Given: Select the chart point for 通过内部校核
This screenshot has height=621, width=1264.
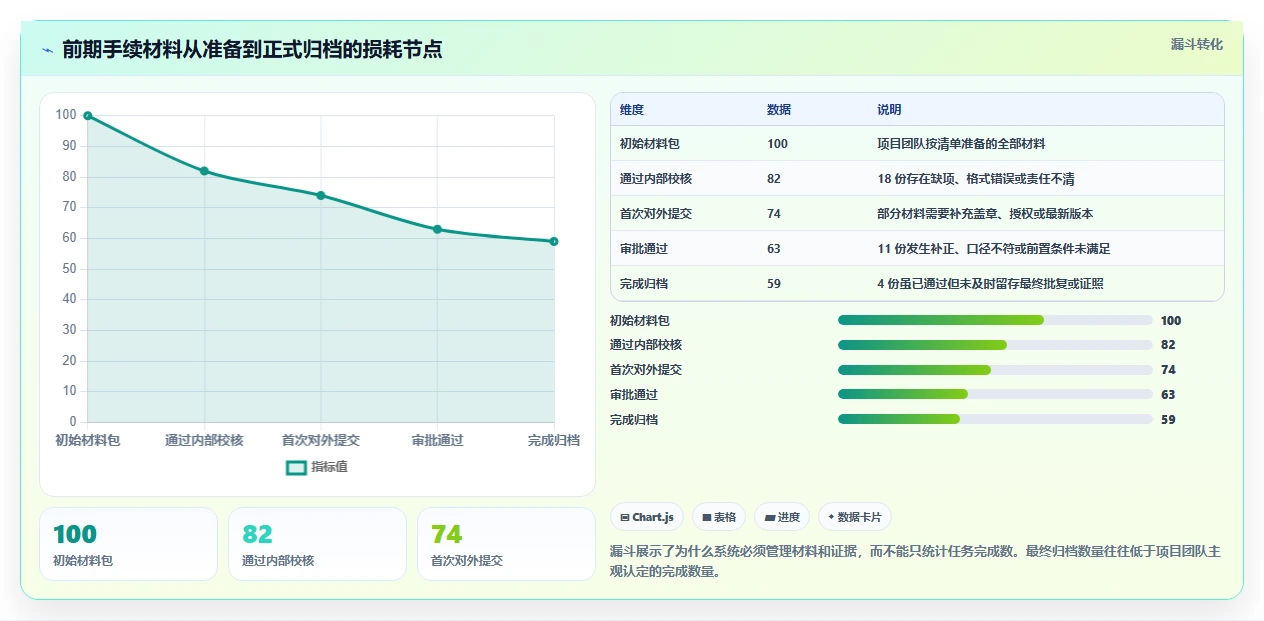Looking at the screenshot, I should tap(204, 171).
